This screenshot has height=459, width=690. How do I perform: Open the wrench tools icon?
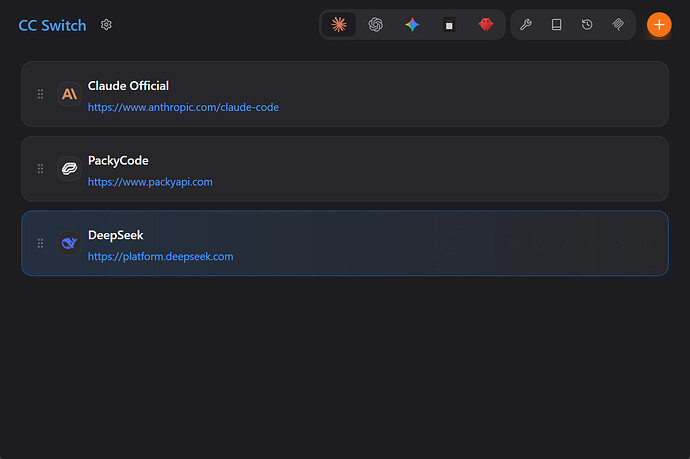pyautogui.click(x=526, y=25)
